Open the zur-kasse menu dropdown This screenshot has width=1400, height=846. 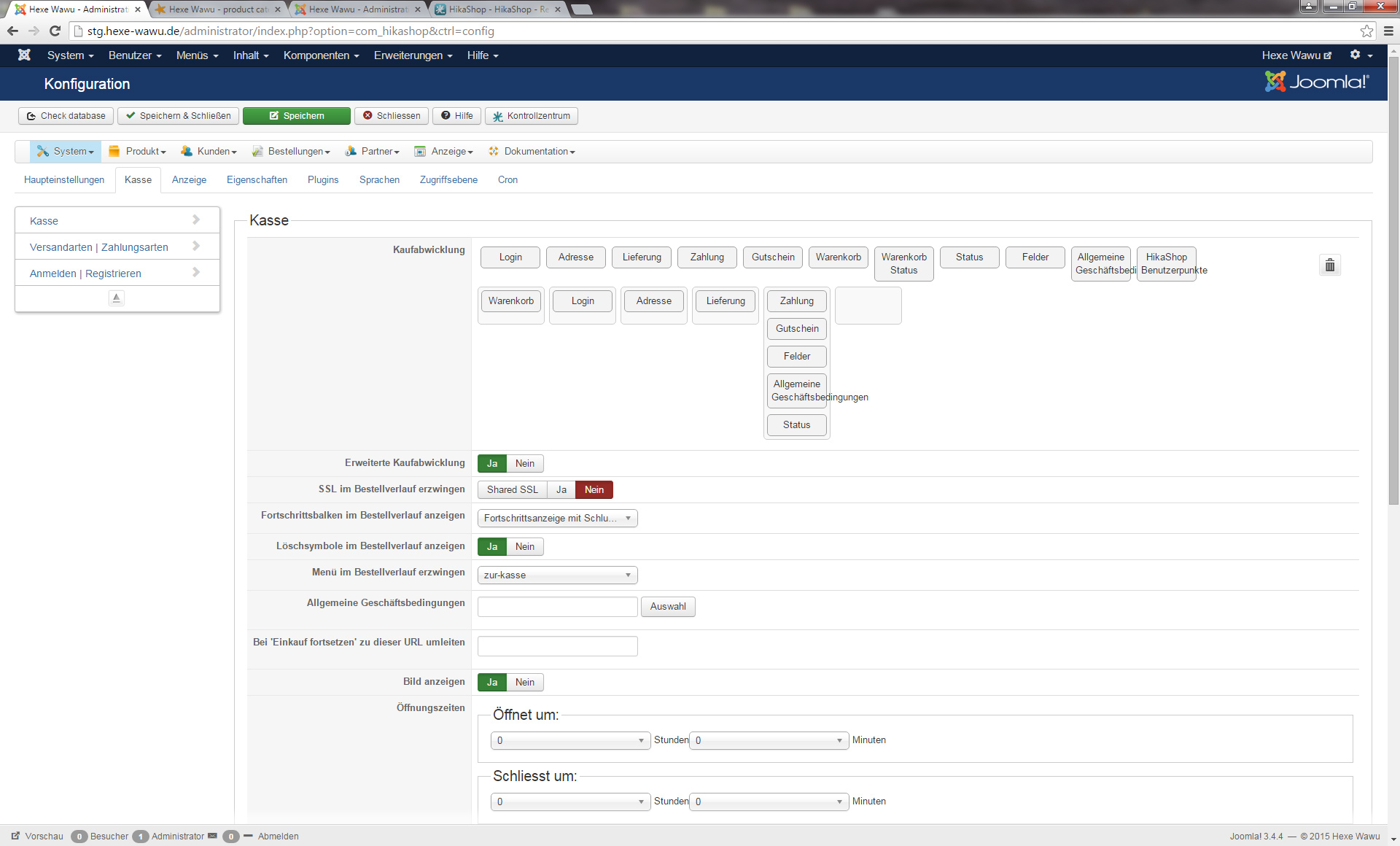557,575
